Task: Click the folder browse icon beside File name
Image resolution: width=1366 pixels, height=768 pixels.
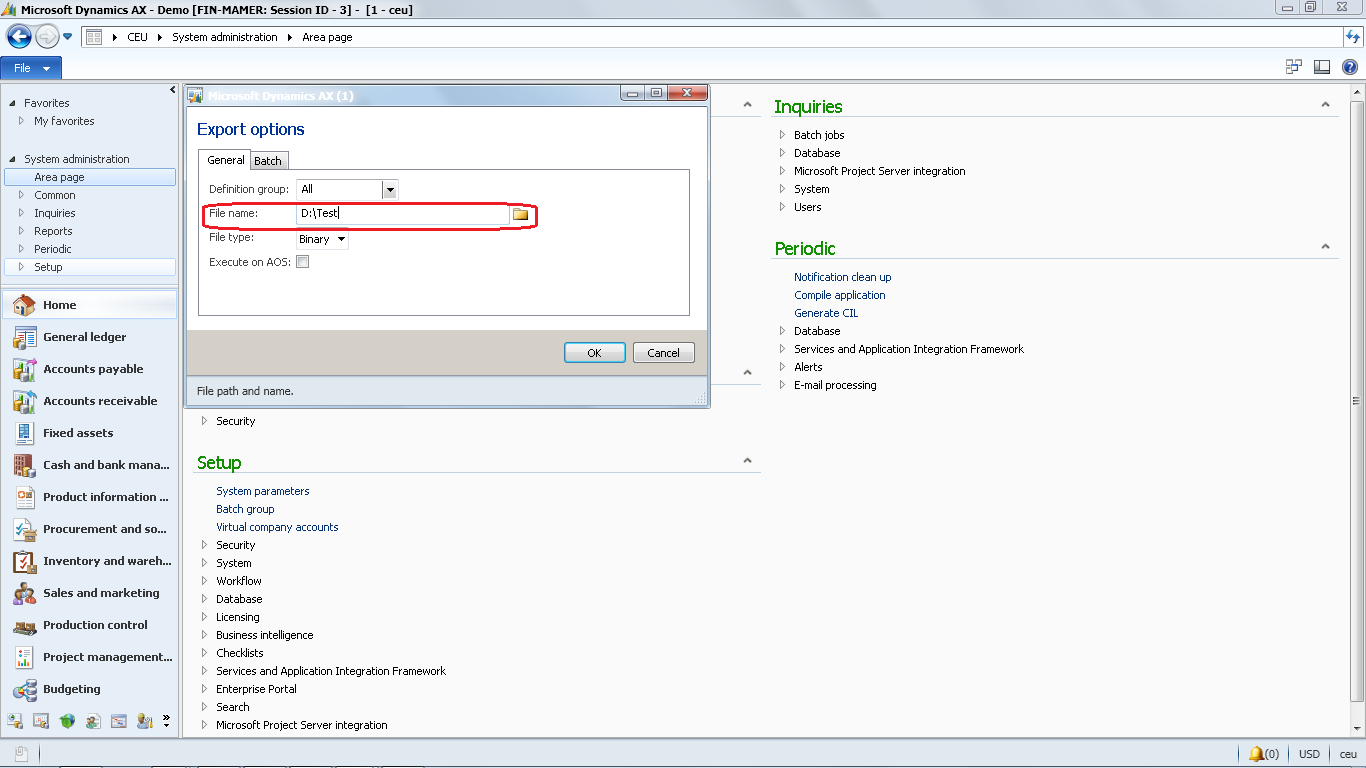Action: [520, 214]
